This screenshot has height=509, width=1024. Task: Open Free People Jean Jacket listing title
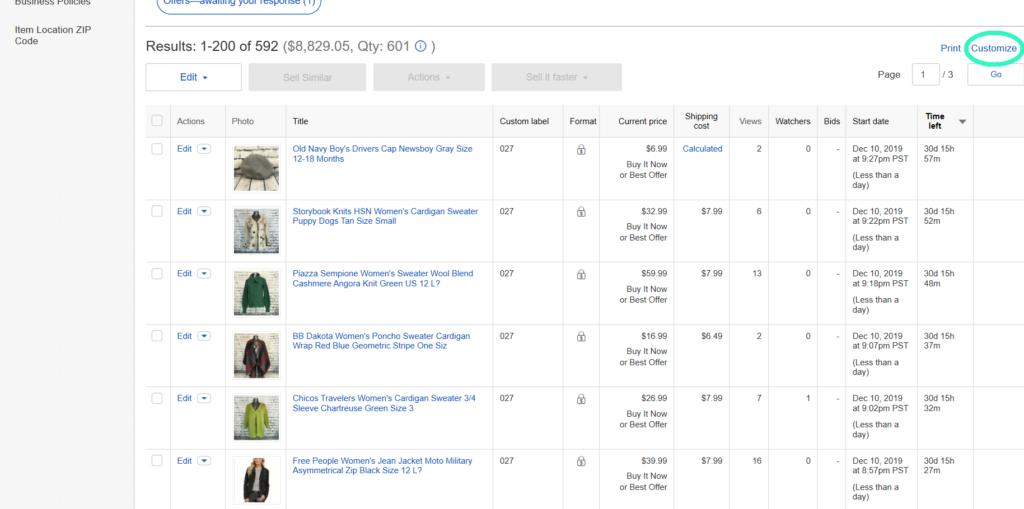point(382,465)
